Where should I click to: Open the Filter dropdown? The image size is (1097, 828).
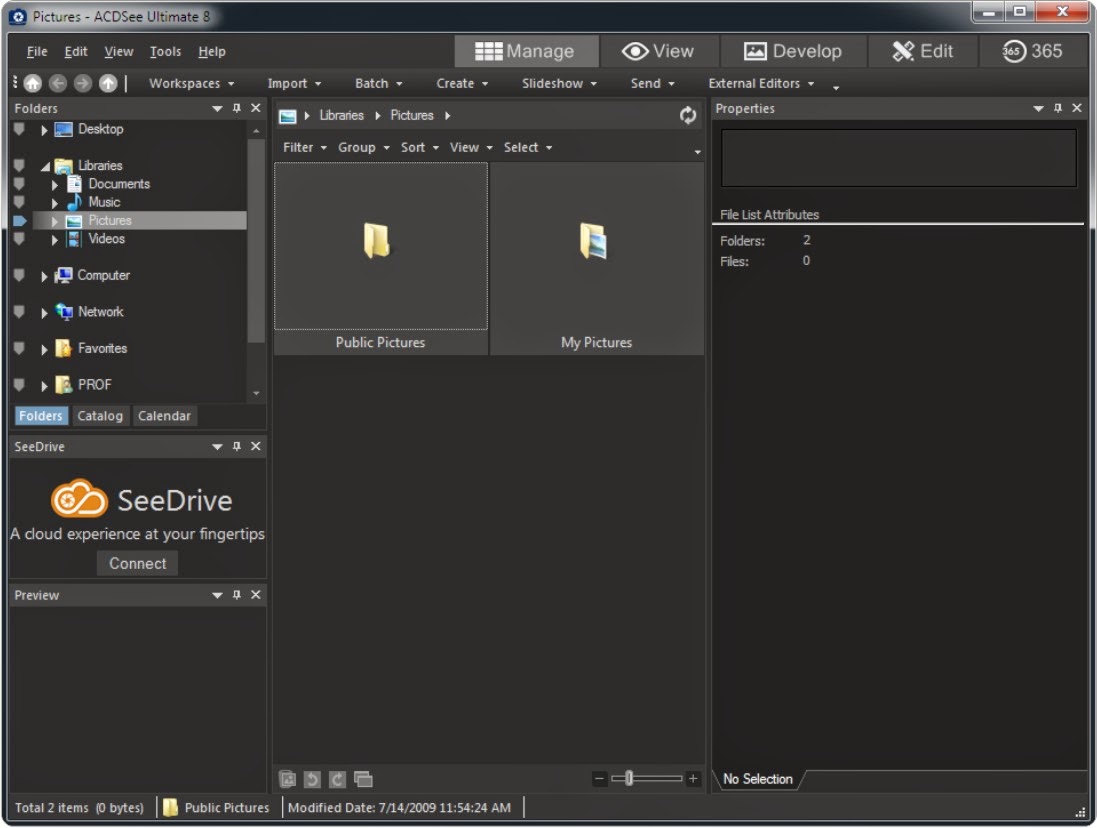pos(304,148)
